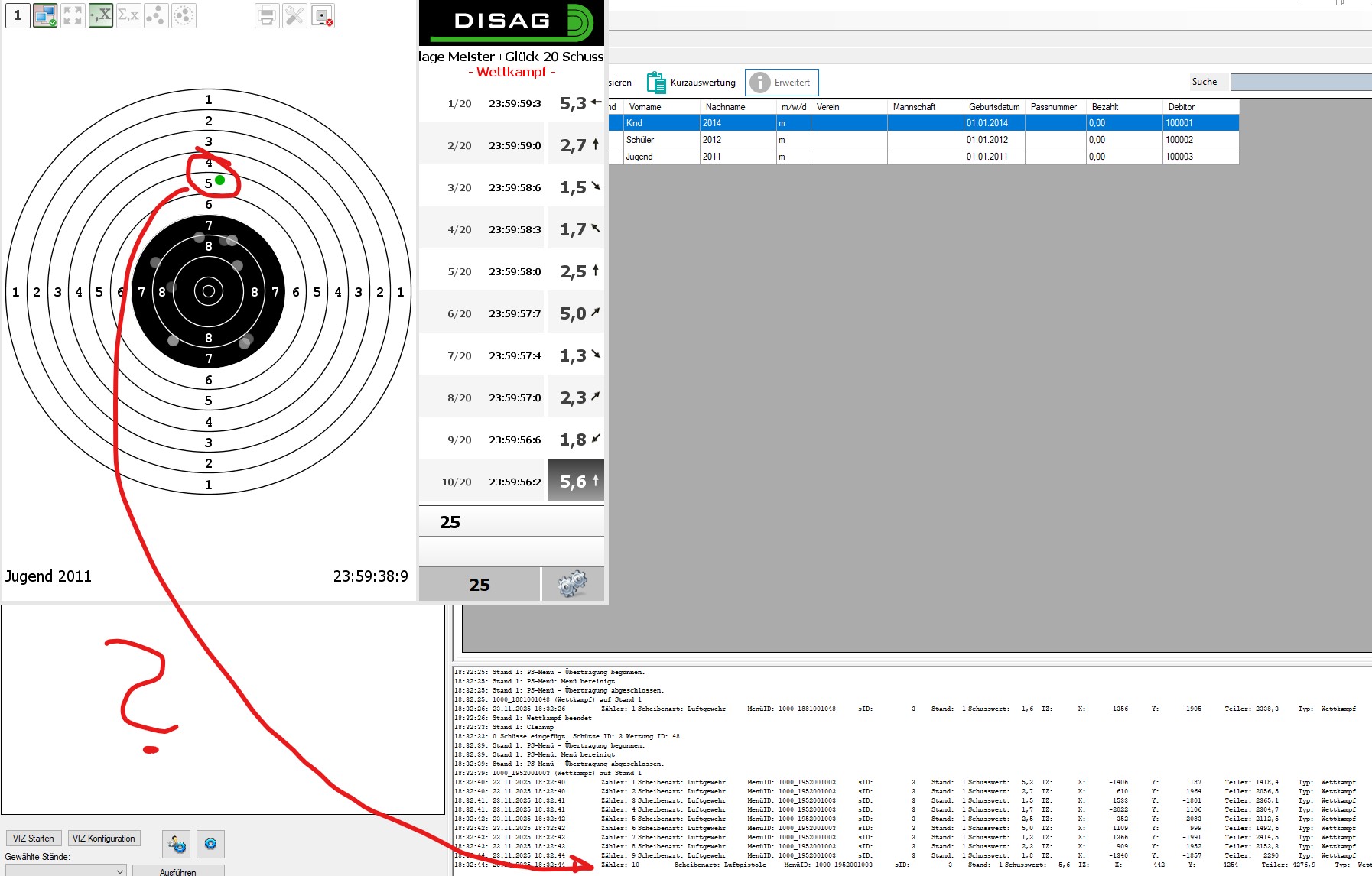Click the printer icon
Viewport: 1372px width, 876px height.
267,16
